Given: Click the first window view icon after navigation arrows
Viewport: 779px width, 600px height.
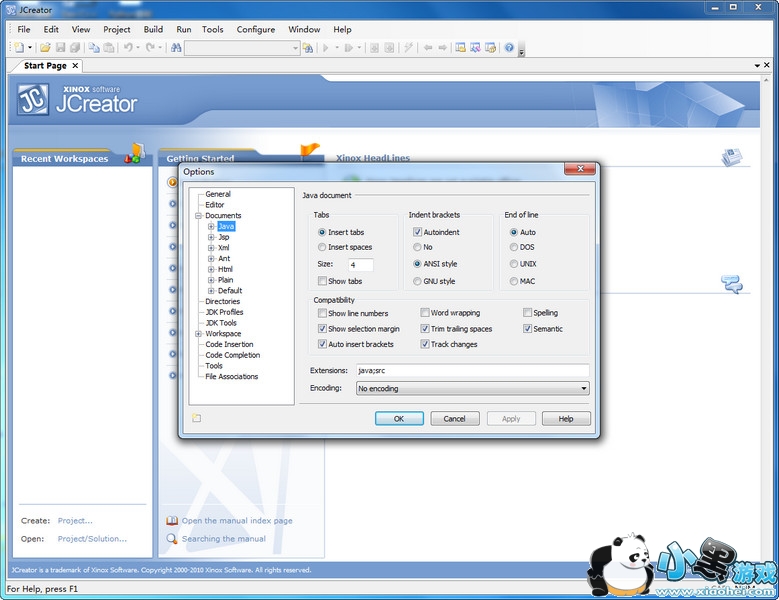Looking at the screenshot, I should [x=461, y=48].
